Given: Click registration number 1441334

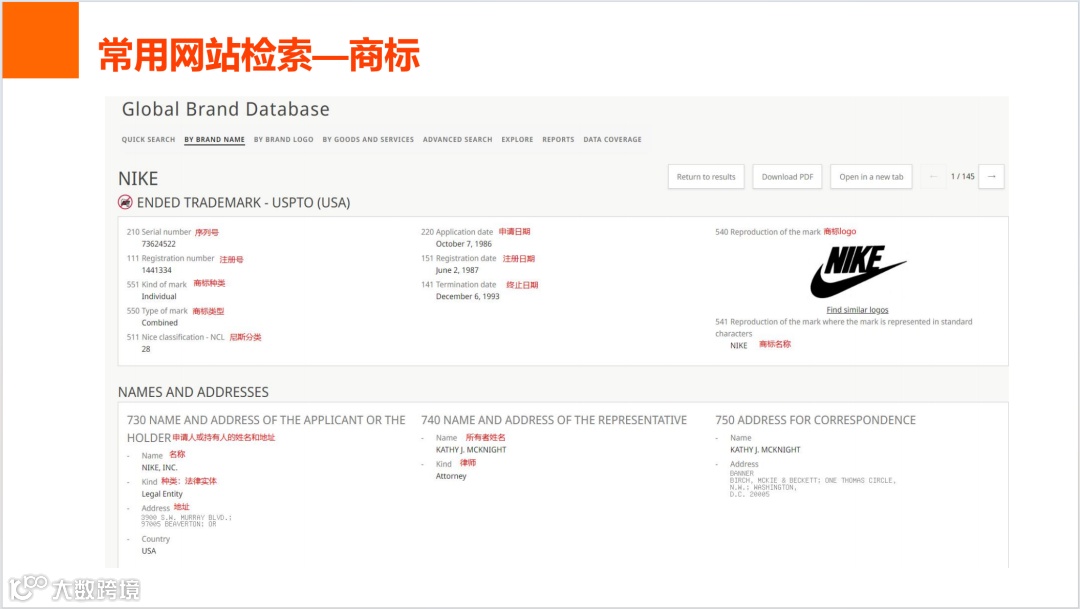Looking at the screenshot, I should 156,270.
